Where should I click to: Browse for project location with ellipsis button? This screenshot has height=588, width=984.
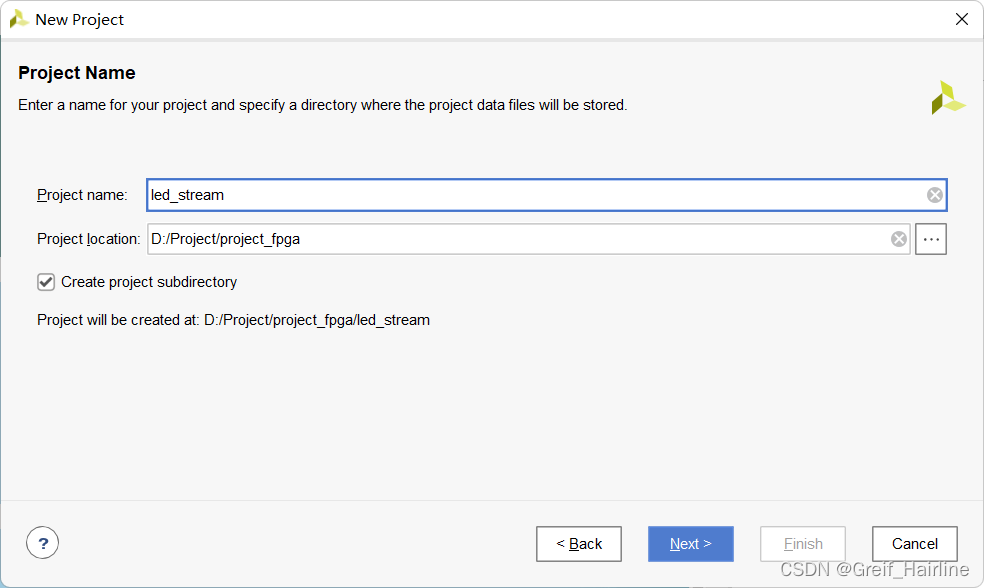[x=930, y=239]
